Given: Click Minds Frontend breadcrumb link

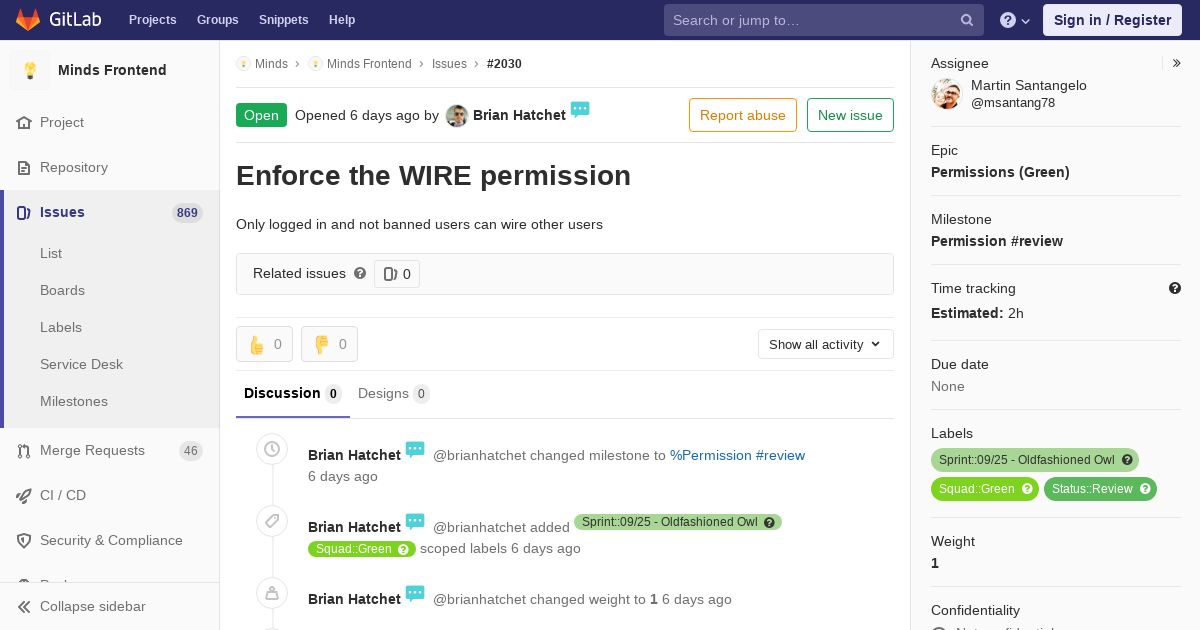Looking at the screenshot, I should [x=369, y=64].
